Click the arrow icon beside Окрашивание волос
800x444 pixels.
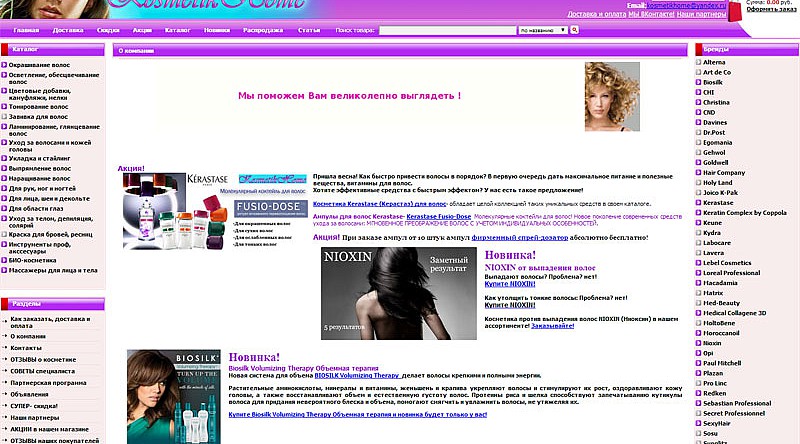tap(5, 63)
